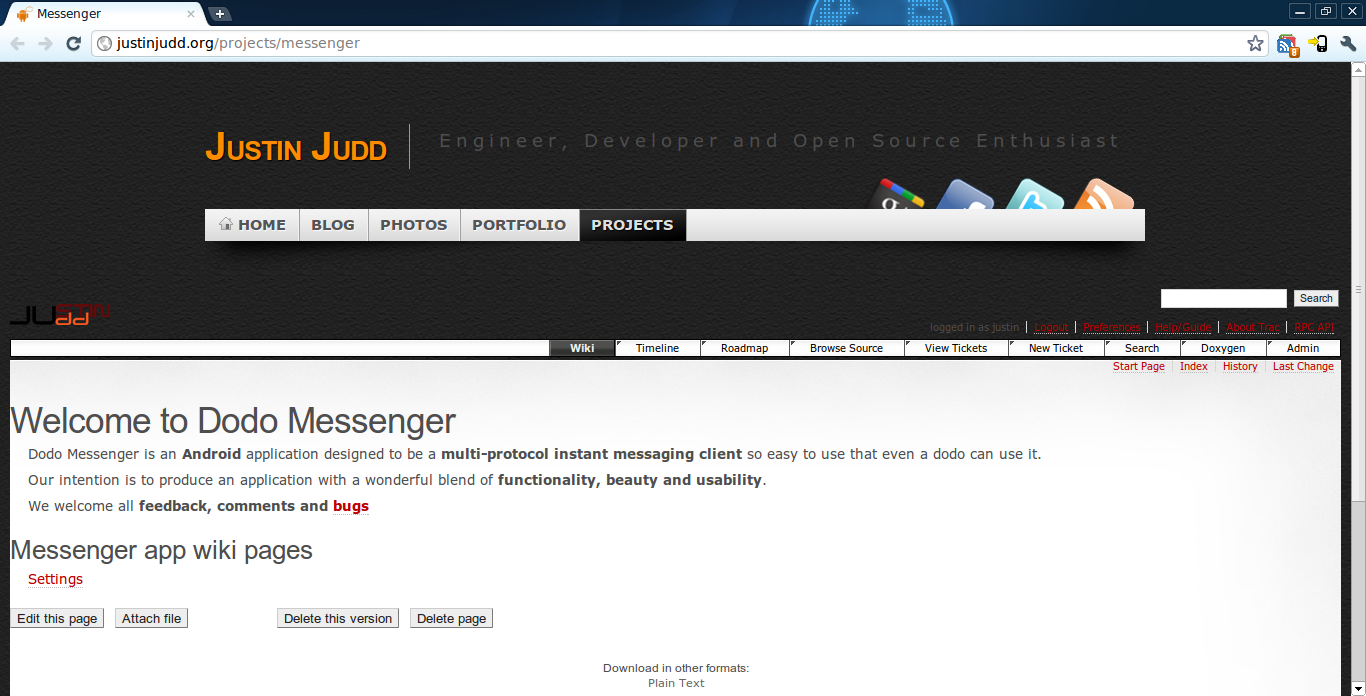Click the Facebook social icon

pos(964,196)
